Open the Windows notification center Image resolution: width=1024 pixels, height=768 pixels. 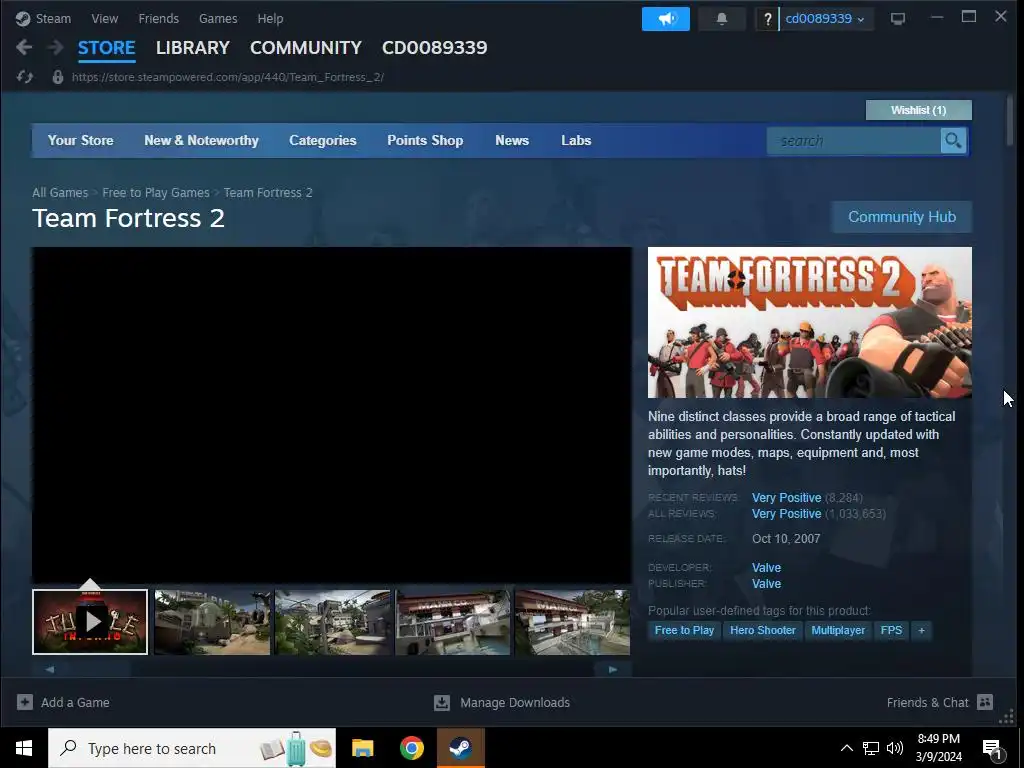click(x=993, y=749)
